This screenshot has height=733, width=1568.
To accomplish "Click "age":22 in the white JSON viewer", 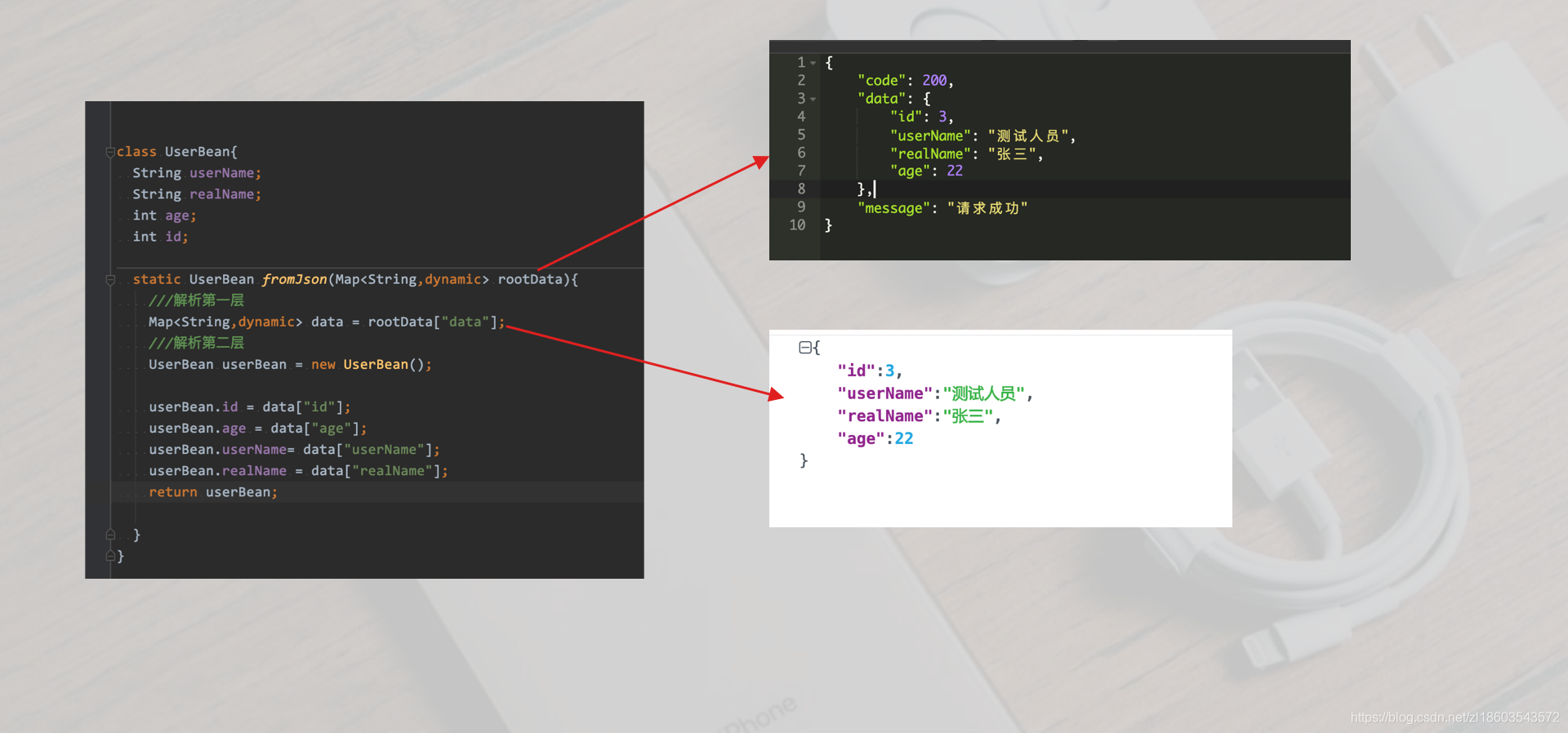I will coord(875,439).
